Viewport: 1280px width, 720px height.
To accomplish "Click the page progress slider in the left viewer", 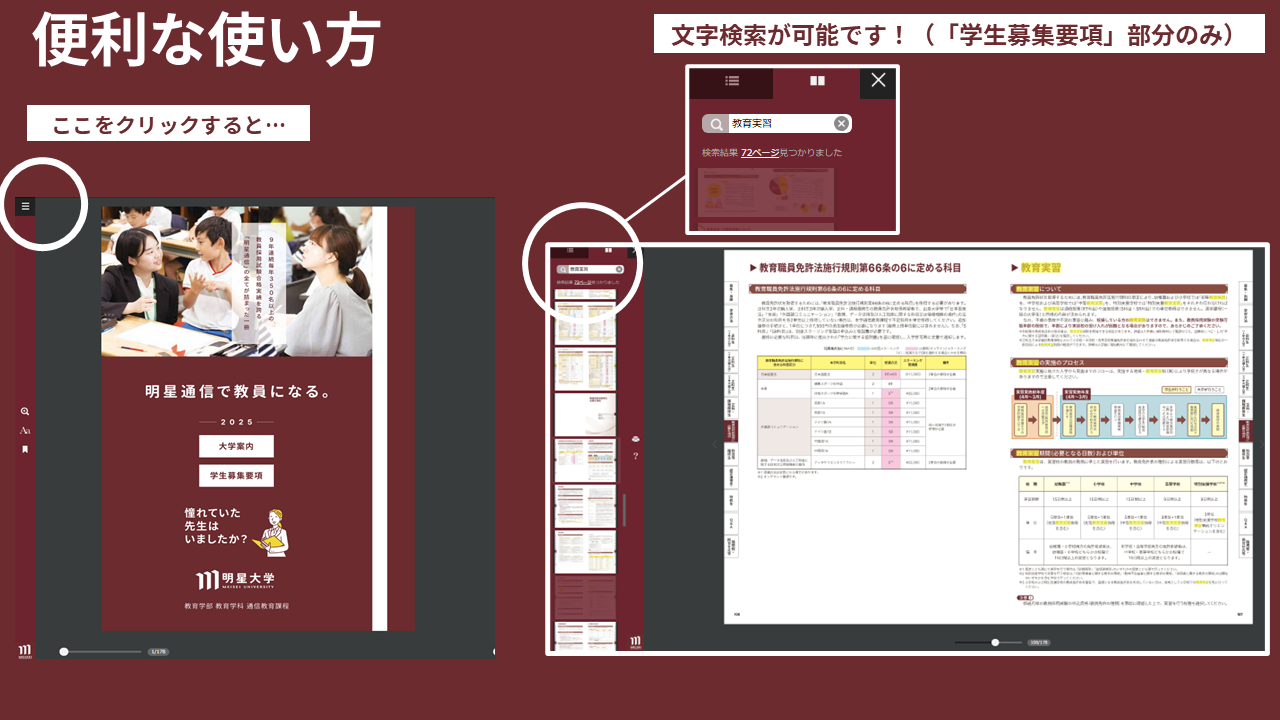I will point(63,650).
